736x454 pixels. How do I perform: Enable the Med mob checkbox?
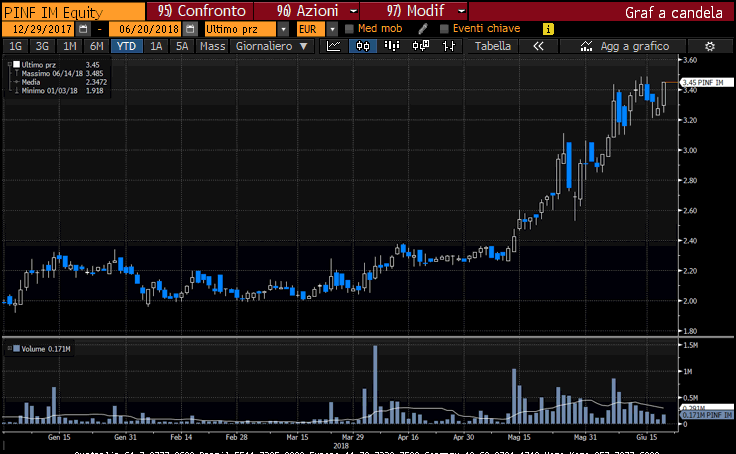(349, 29)
